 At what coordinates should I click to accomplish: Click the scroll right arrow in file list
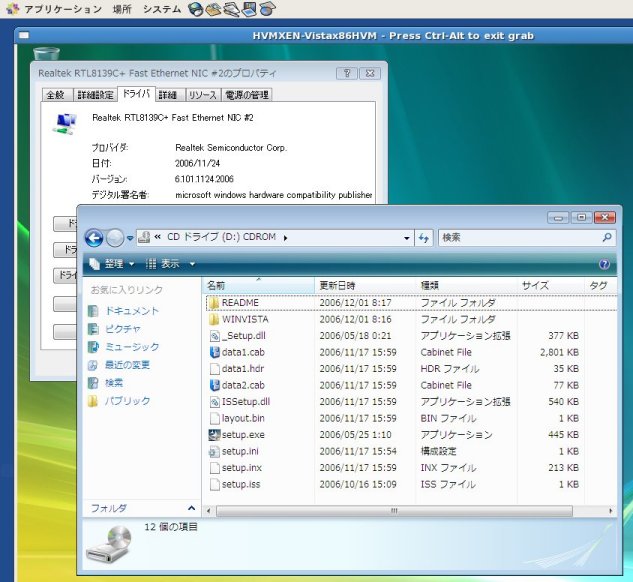pos(610,511)
